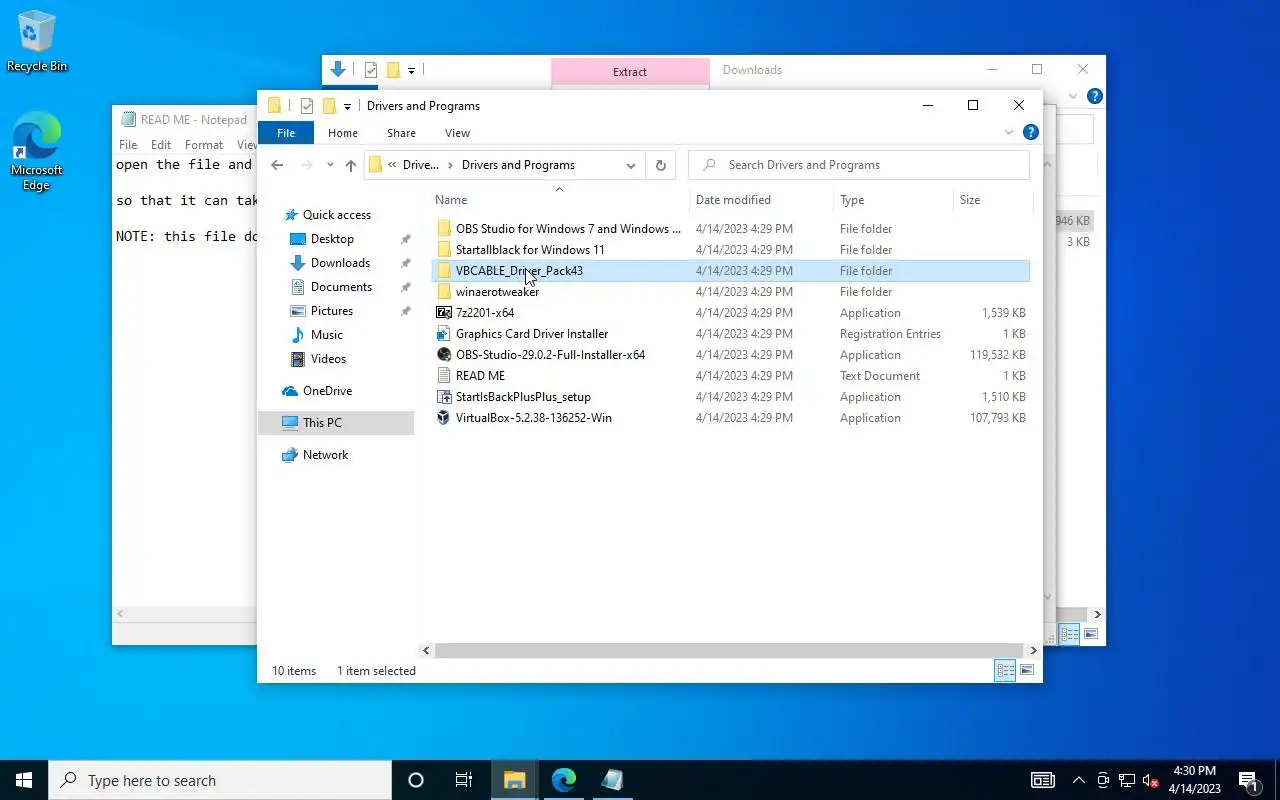1280x800 pixels.
Task: Sort by the Type column header
Action: point(893,200)
